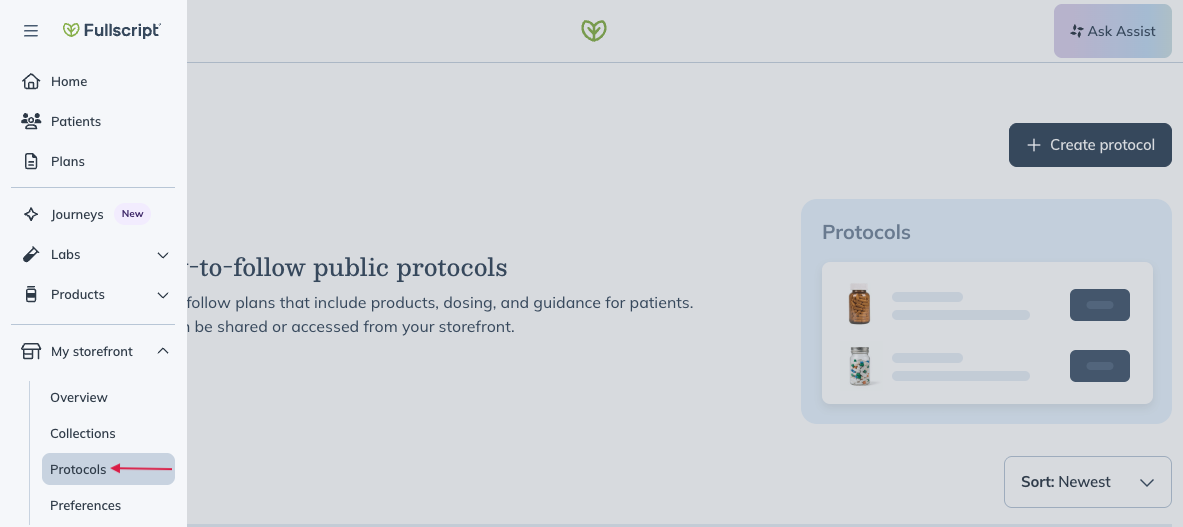
Task: Select Collections in the storefront submenu
Action: (83, 434)
